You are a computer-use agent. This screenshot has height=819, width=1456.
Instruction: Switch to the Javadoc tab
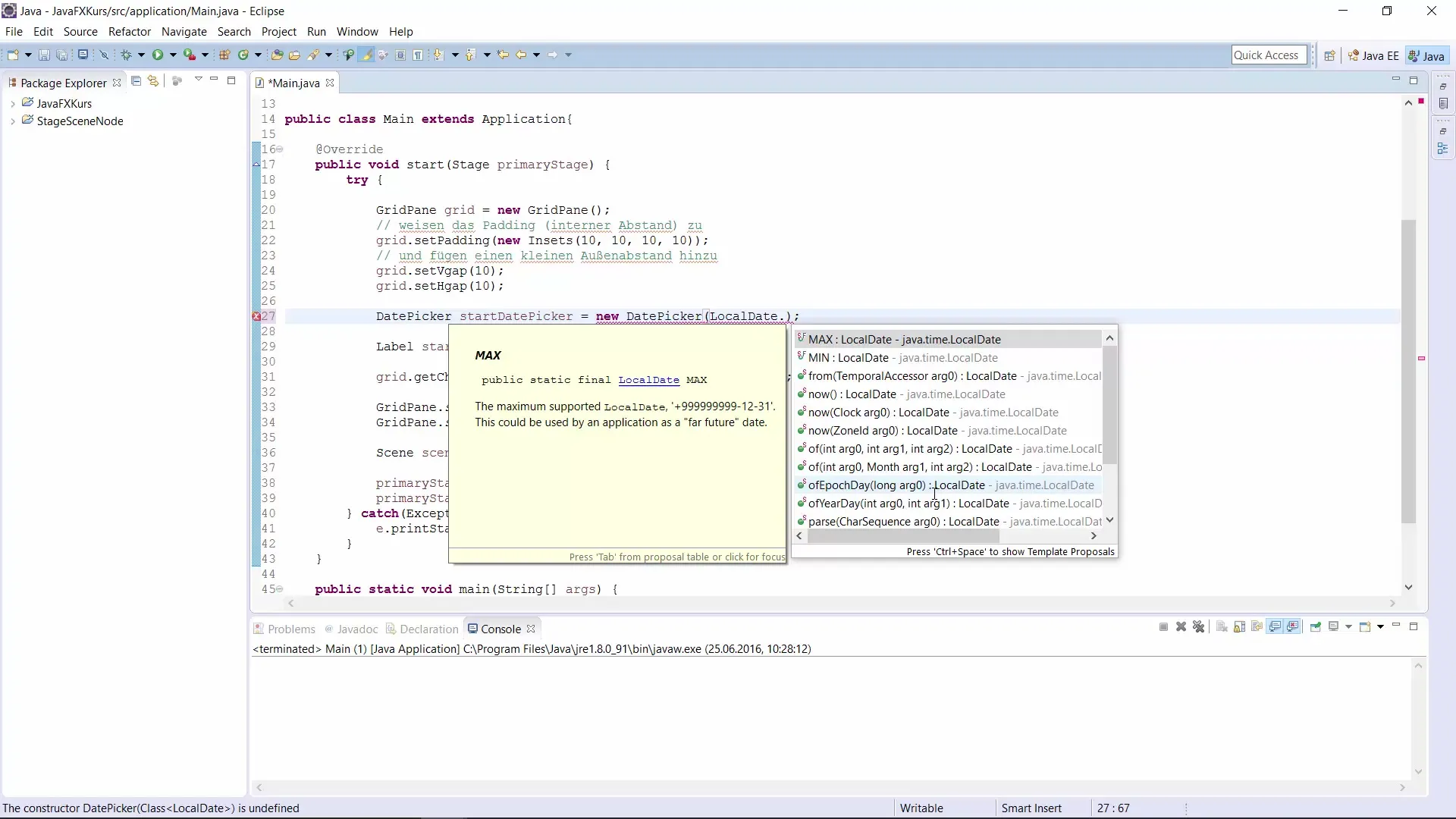(x=350, y=629)
